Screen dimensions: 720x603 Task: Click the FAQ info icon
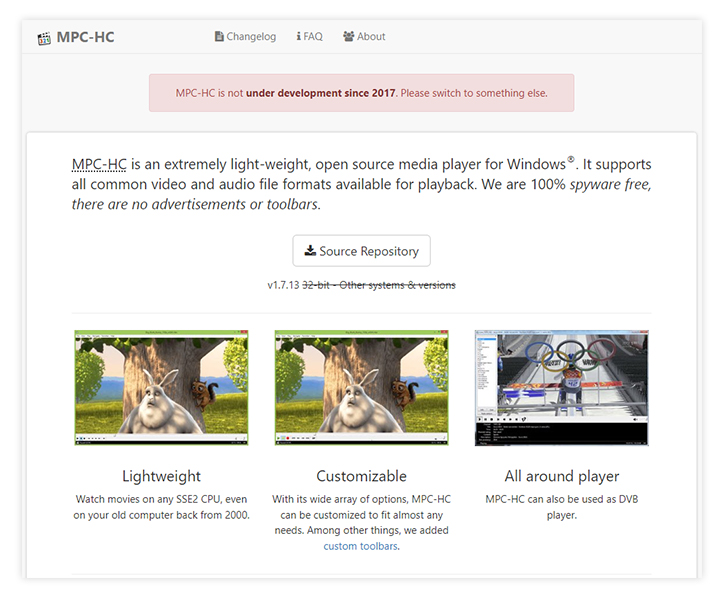[x=299, y=37]
